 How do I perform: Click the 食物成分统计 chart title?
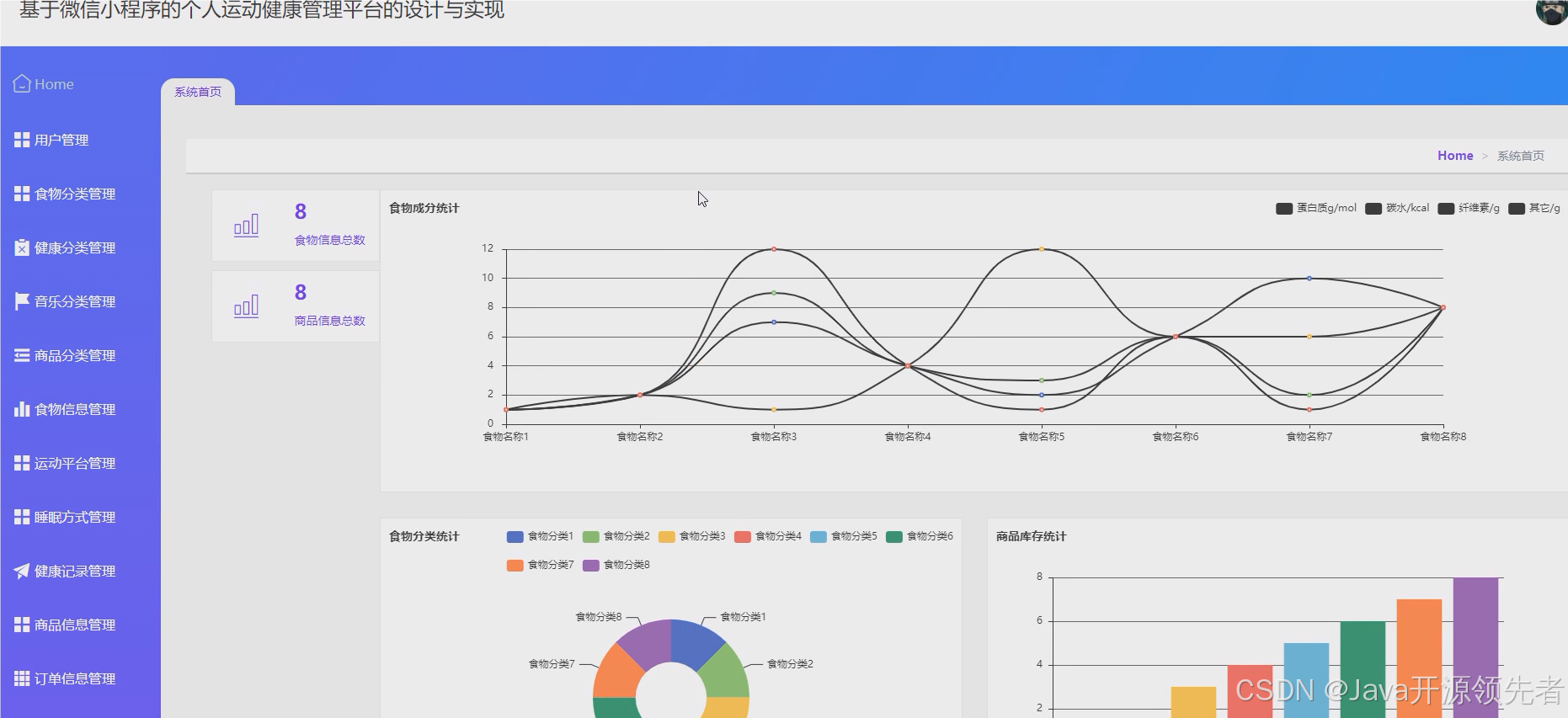424,208
